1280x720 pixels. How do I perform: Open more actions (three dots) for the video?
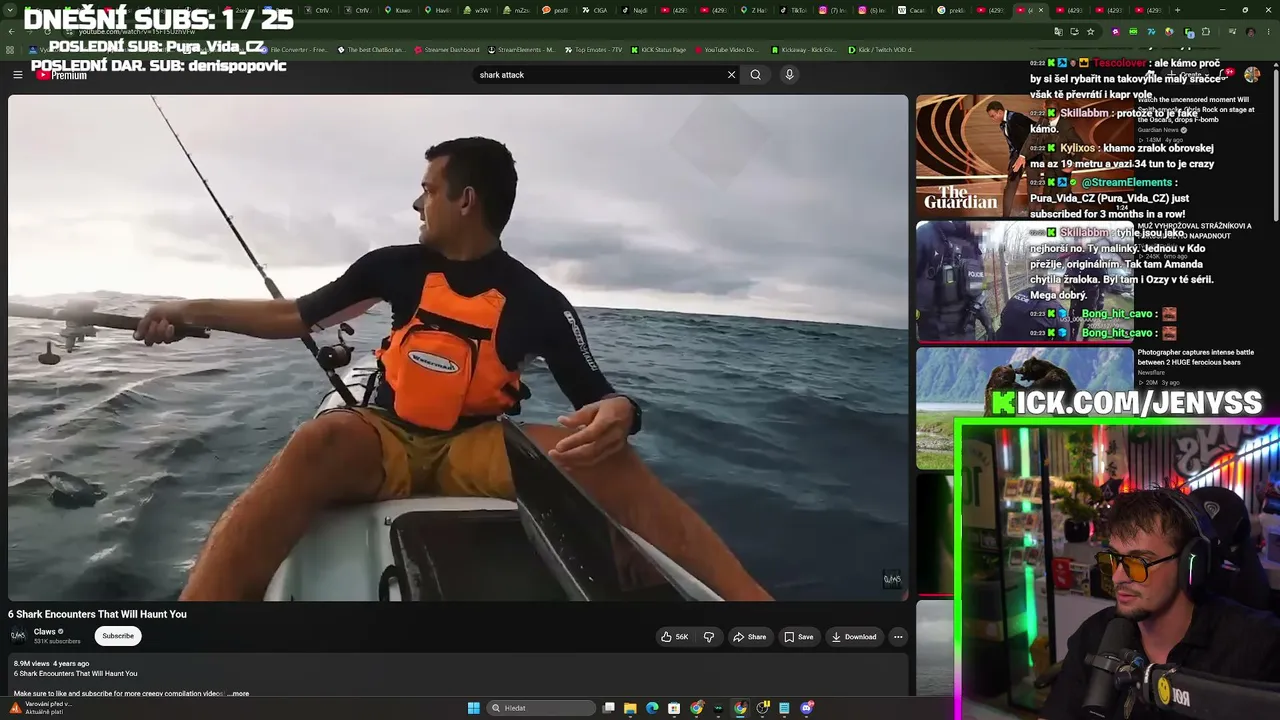click(898, 637)
